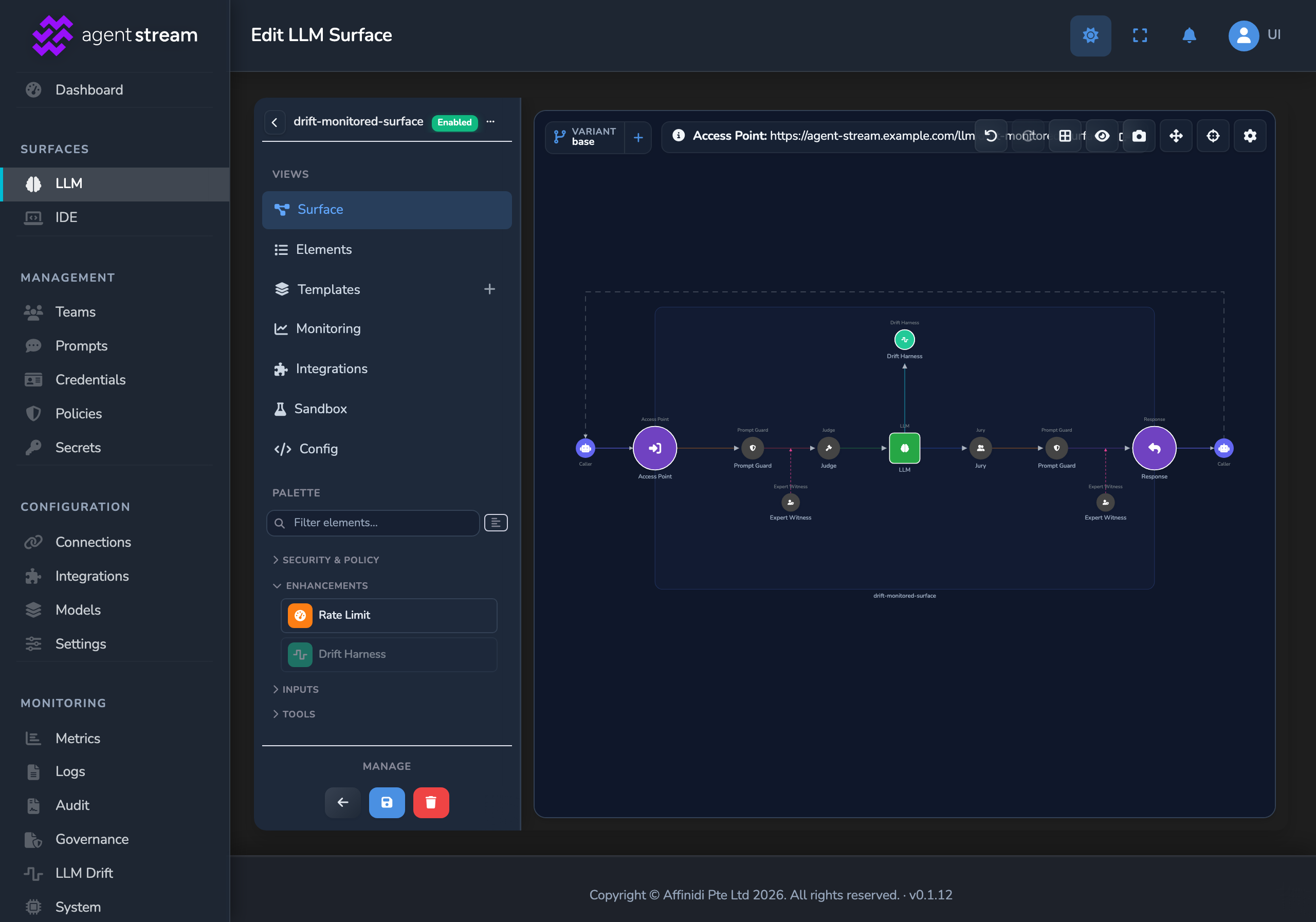1316x922 pixels.
Task: Select the Surface view
Action: tap(387, 210)
